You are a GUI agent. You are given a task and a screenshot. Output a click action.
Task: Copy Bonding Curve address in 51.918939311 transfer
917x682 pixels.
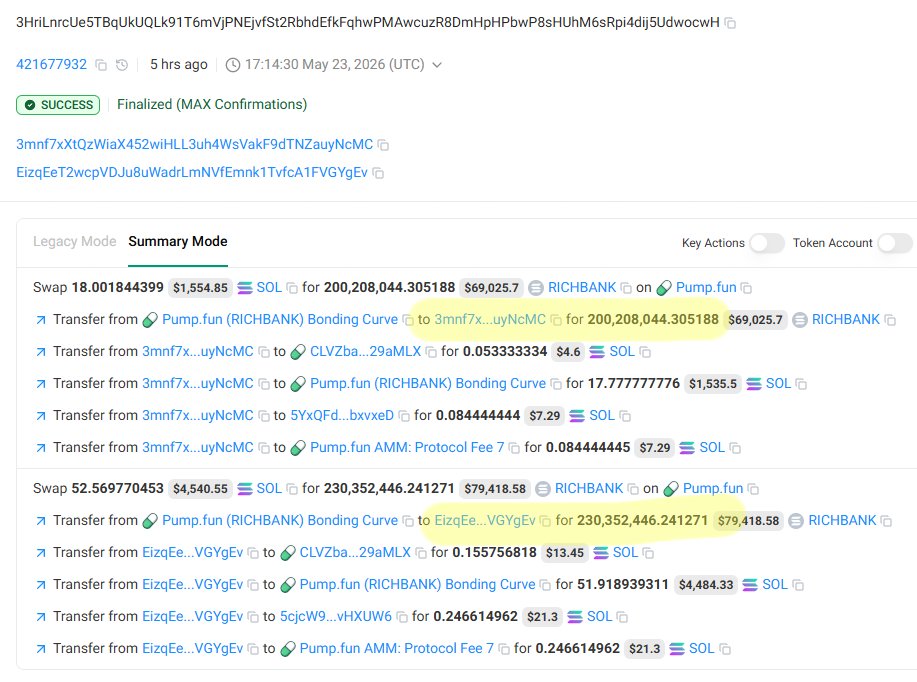pos(545,585)
